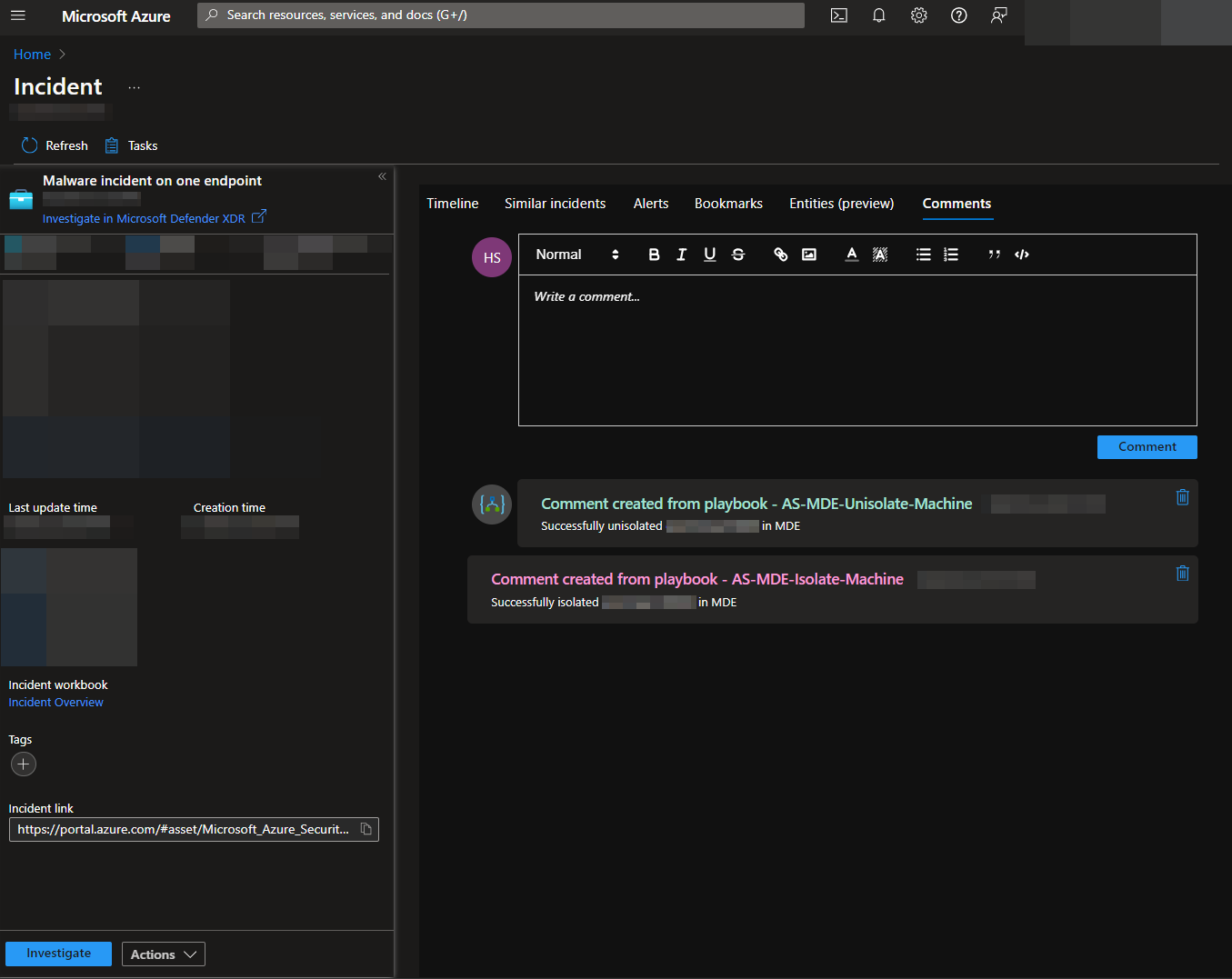Go to the Home breadcrumb link
This screenshot has width=1232, height=979.
pos(32,55)
